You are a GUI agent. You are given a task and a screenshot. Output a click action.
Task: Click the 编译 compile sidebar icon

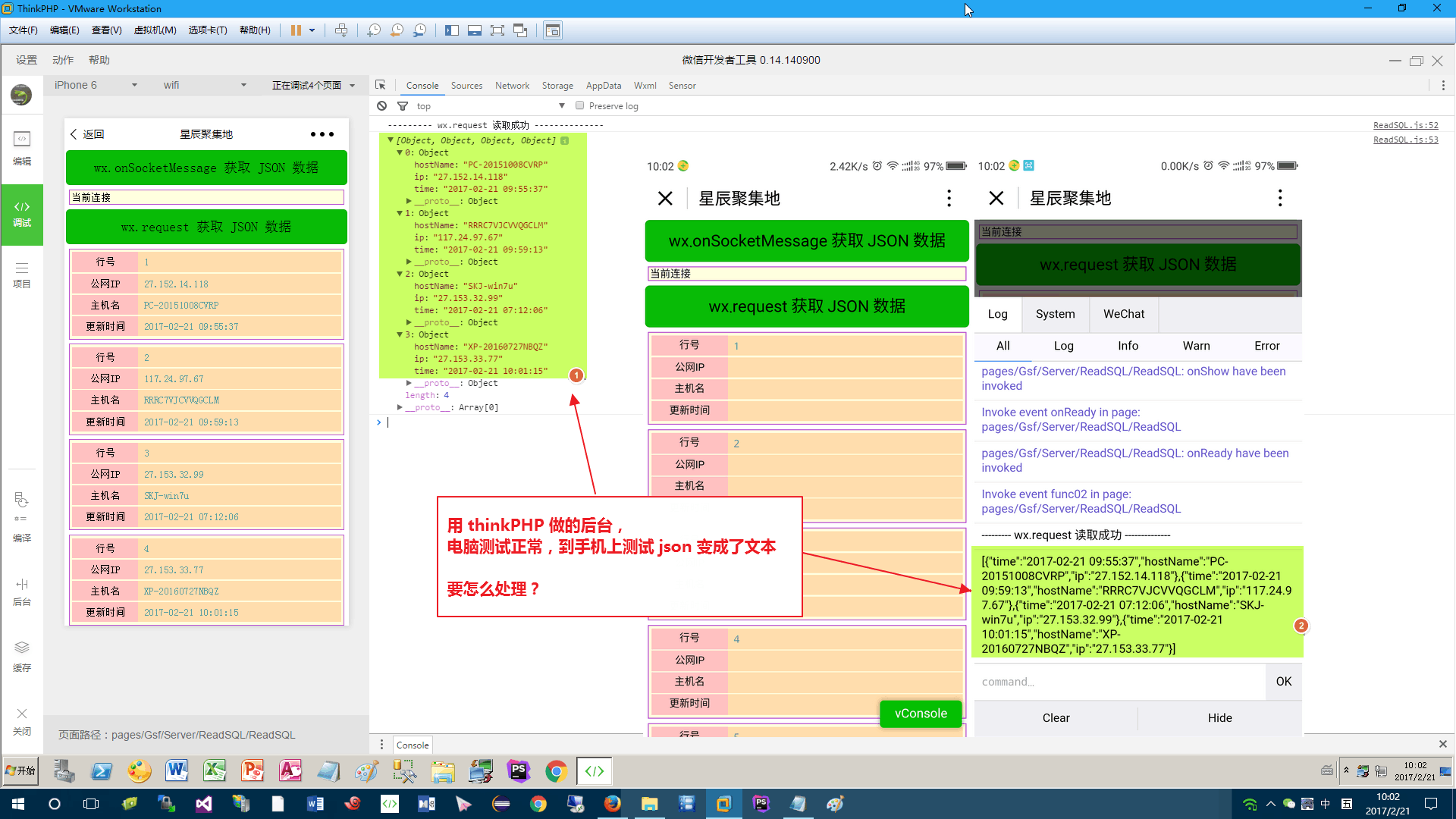22,518
